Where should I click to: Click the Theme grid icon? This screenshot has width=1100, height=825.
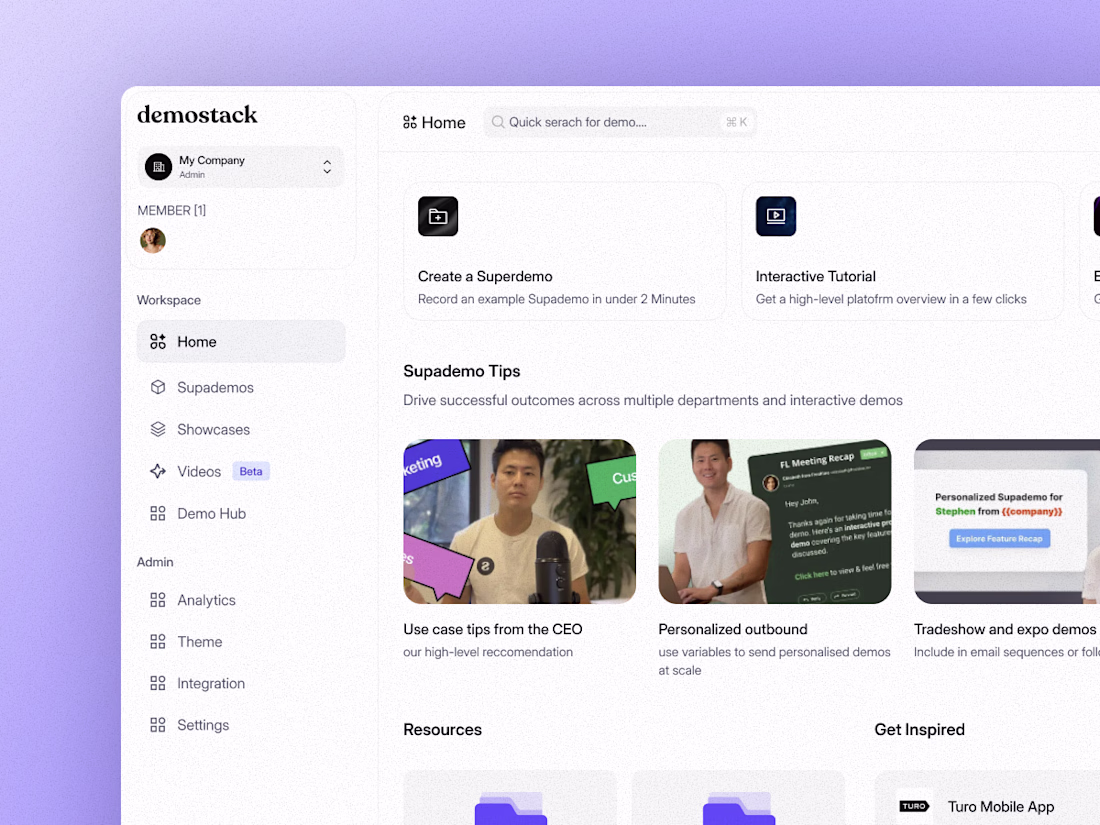(158, 641)
